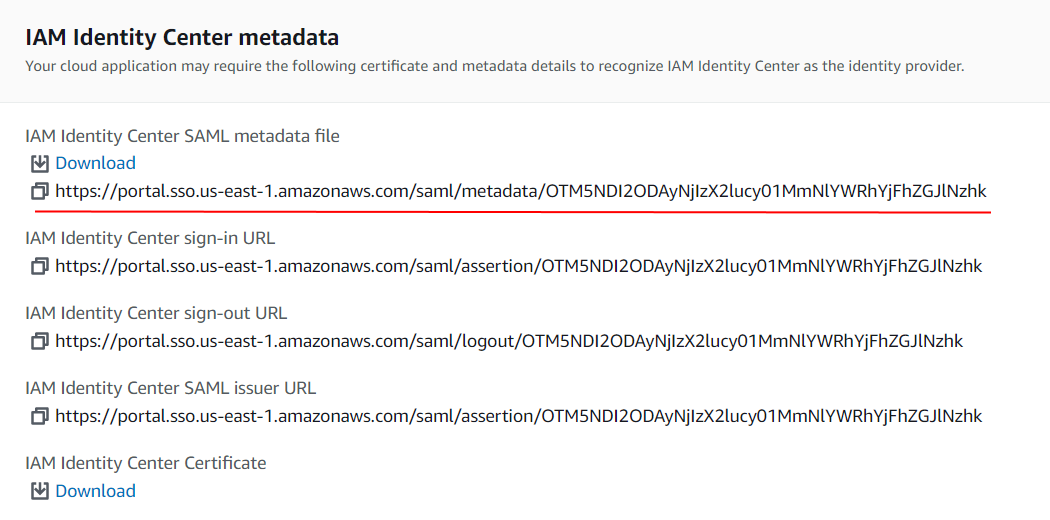Click the description text below the heading
1050x520 pixels.
495,67
